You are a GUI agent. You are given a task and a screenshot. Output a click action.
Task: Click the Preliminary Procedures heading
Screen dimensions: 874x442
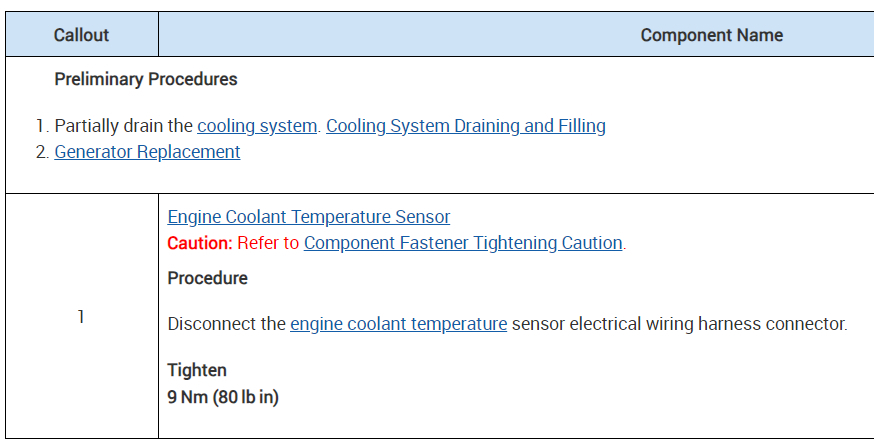coord(146,79)
